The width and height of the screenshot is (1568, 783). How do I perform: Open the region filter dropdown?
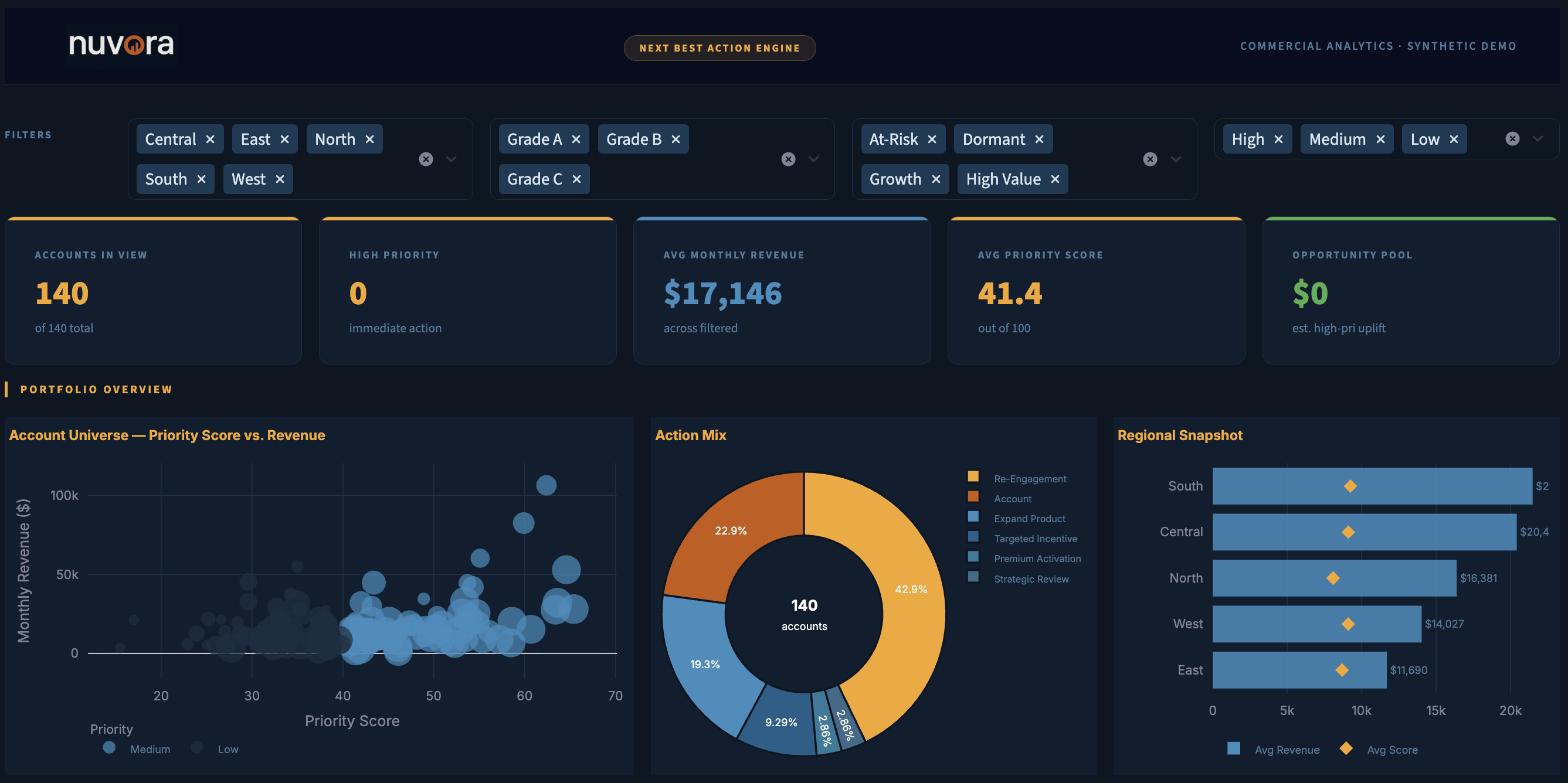pos(451,159)
